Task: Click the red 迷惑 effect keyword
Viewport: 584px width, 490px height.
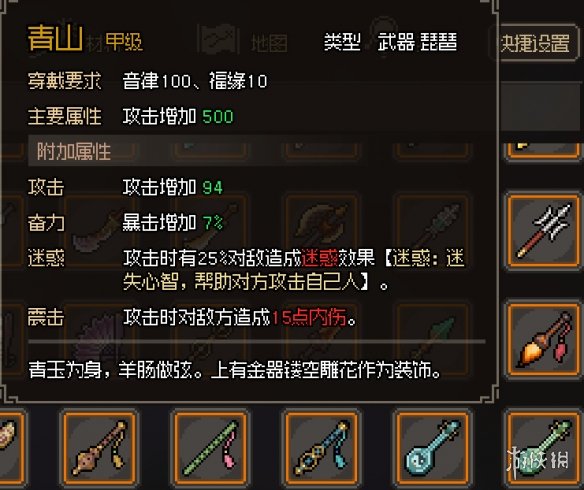Action: pyautogui.click(x=320, y=258)
